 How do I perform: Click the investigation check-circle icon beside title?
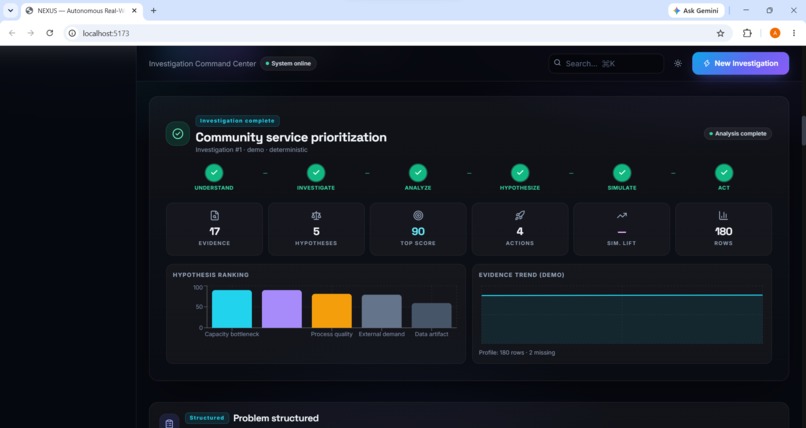point(178,134)
